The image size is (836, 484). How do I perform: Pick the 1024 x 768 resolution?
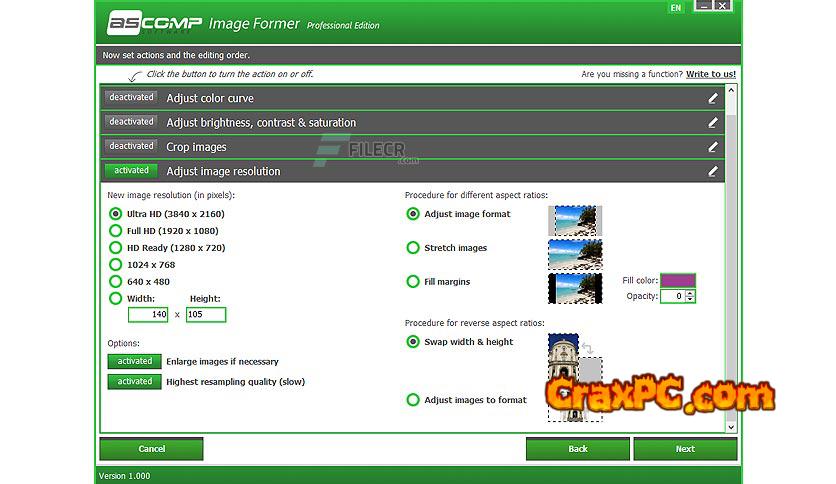[x=115, y=265]
